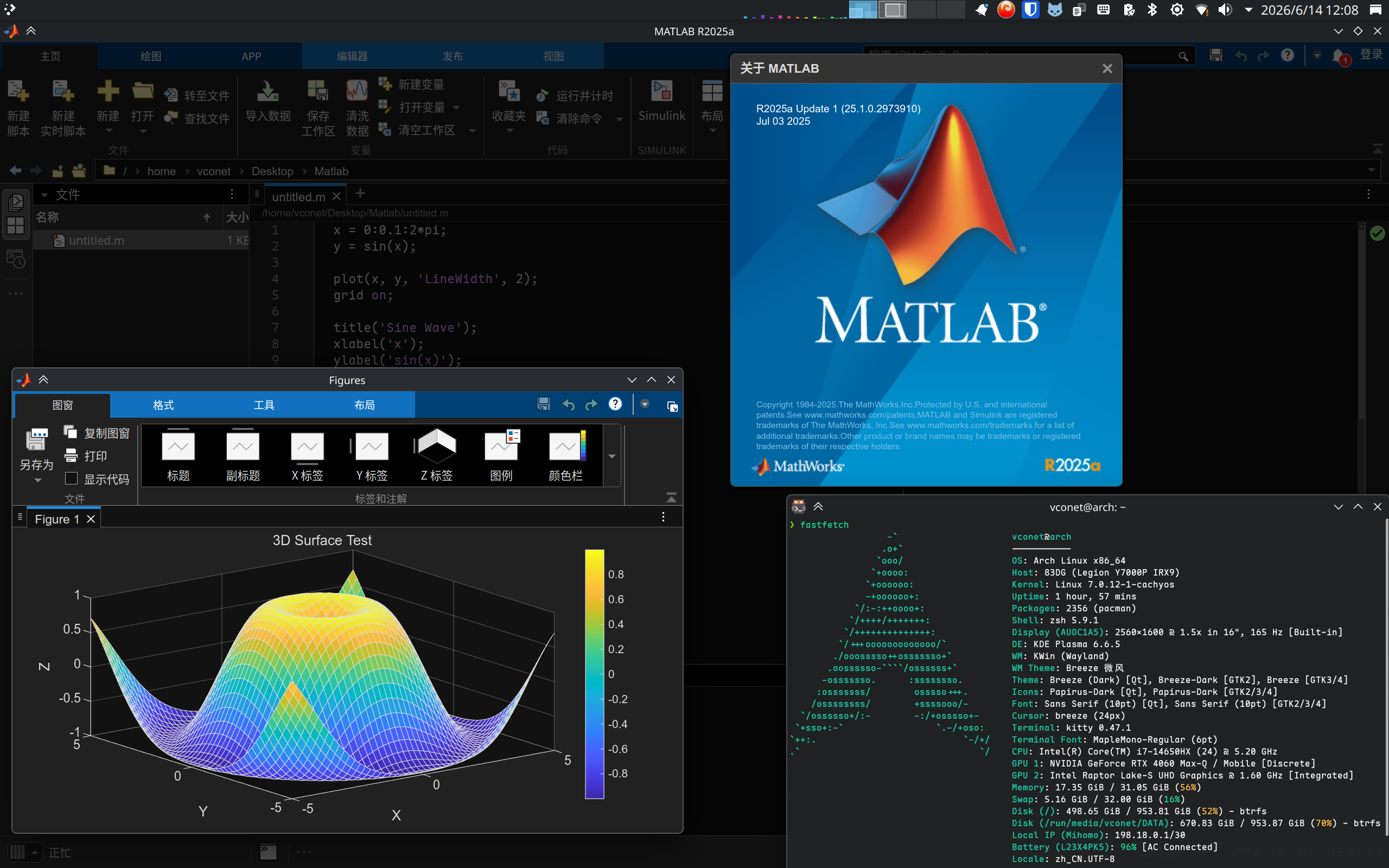Insert a 颜色栏 colorbar

pos(566,455)
